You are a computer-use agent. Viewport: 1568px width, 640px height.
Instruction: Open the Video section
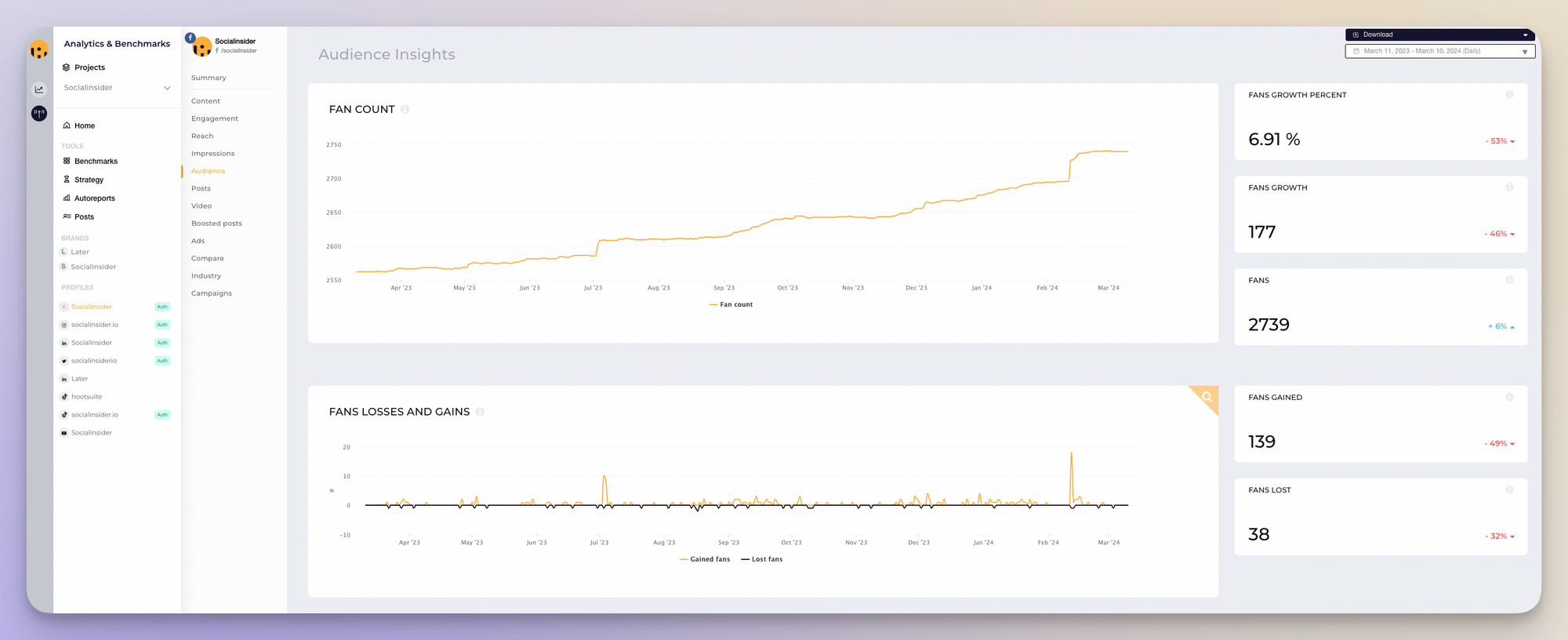point(201,205)
